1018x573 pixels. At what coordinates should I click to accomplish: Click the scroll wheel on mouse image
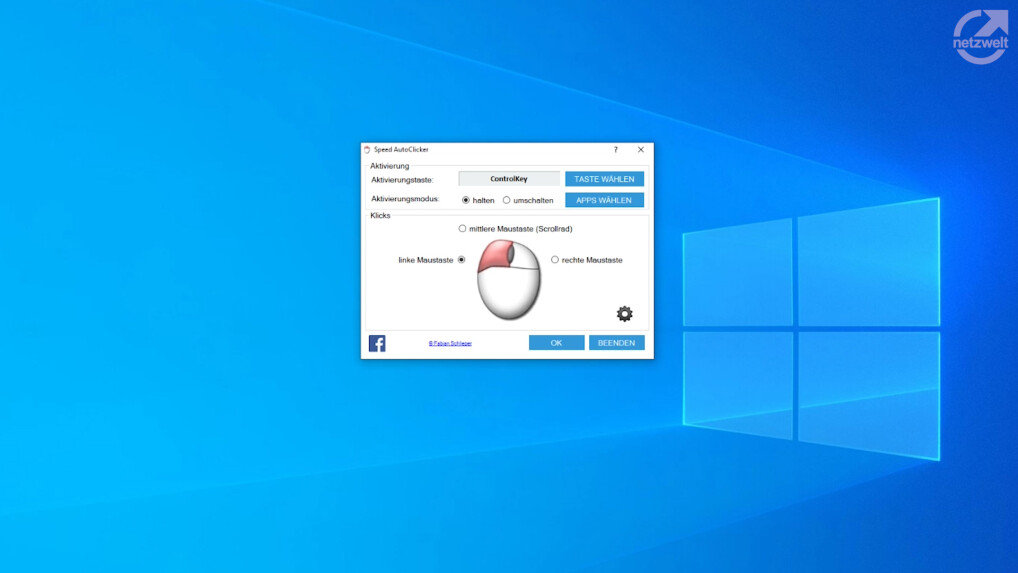[x=509, y=257]
